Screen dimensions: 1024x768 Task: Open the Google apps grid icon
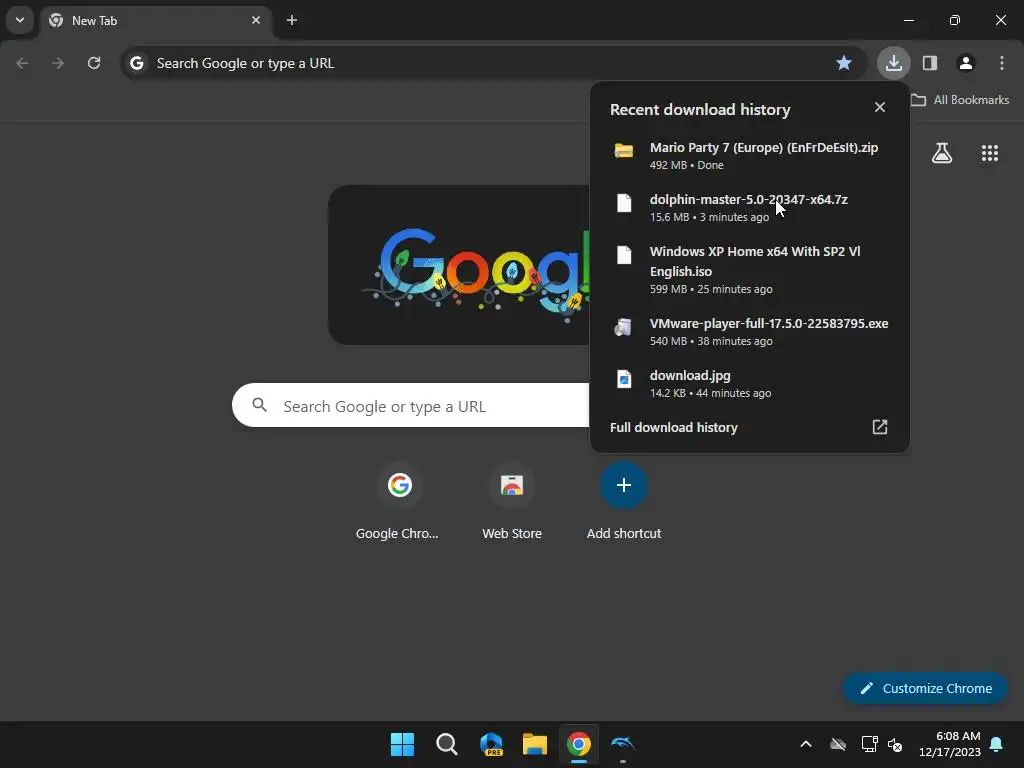989,153
